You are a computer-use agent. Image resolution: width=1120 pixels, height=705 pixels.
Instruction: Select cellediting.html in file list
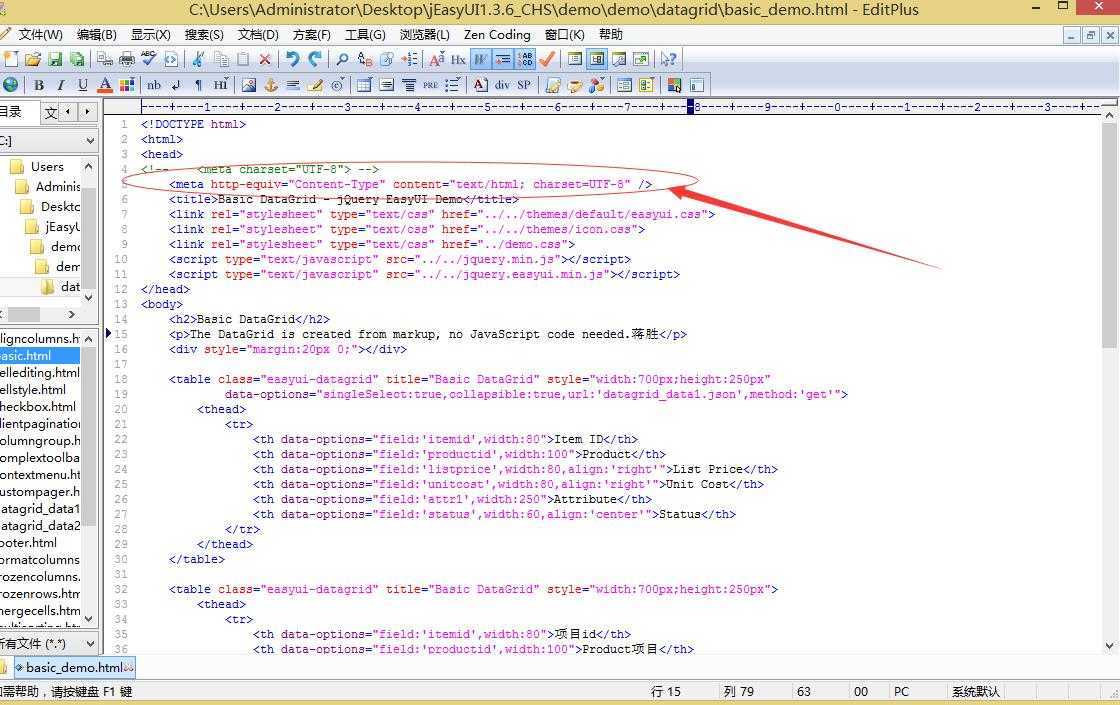tap(40, 372)
